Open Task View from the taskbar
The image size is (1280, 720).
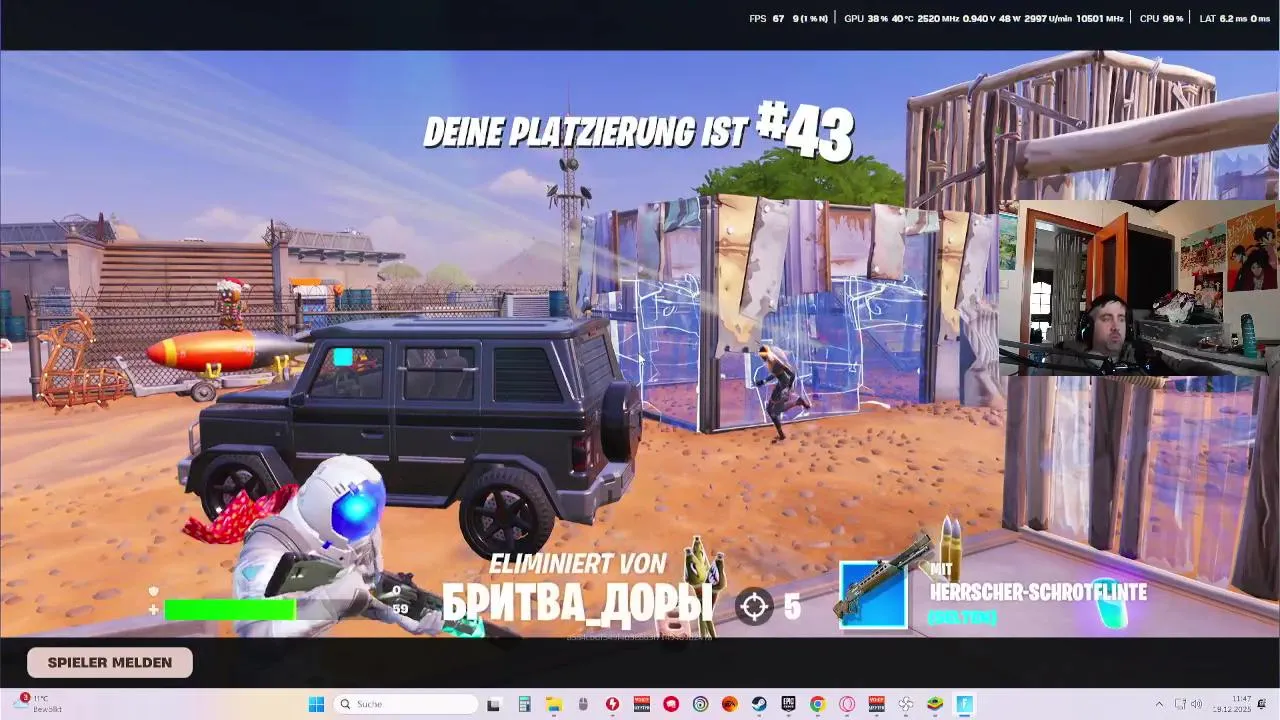(494, 704)
